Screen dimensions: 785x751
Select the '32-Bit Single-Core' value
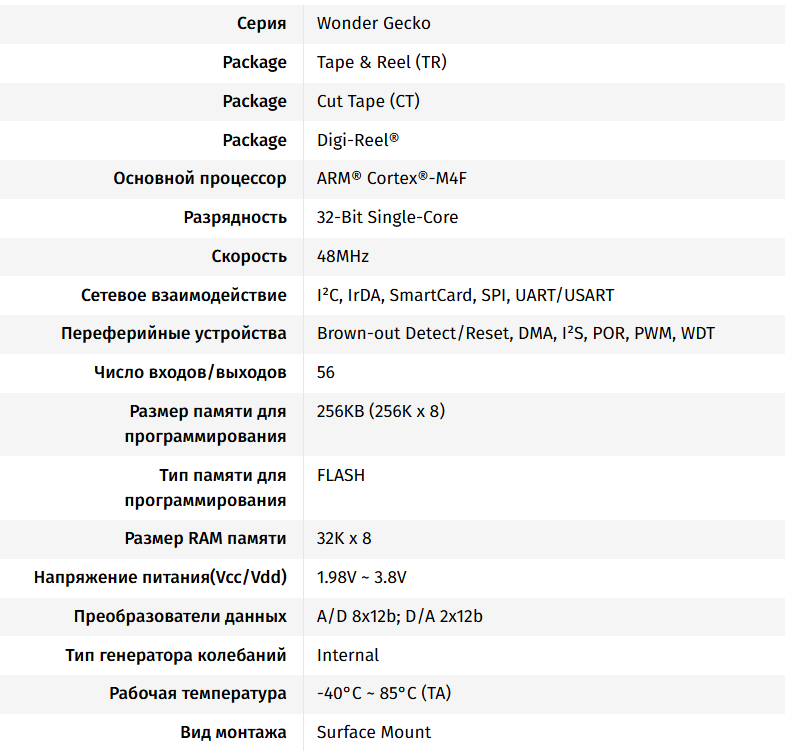[387, 217]
